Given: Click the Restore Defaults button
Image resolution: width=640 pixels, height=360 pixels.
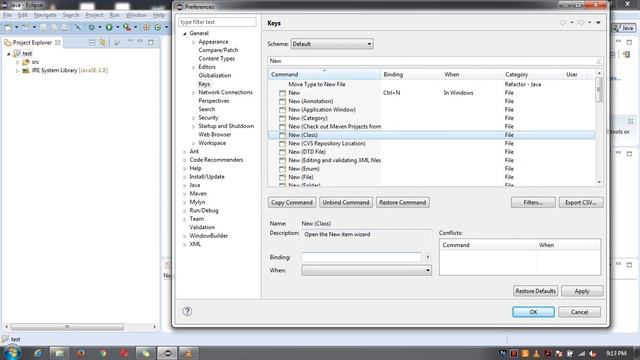Looking at the screenshot, I should (536, 291).
